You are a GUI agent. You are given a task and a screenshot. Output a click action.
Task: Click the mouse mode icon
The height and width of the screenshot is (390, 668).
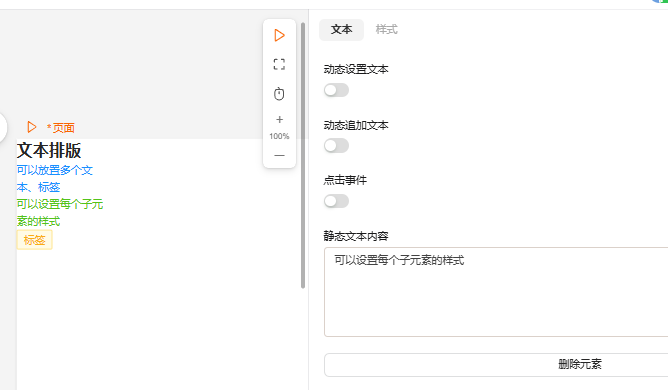[279, 93]
